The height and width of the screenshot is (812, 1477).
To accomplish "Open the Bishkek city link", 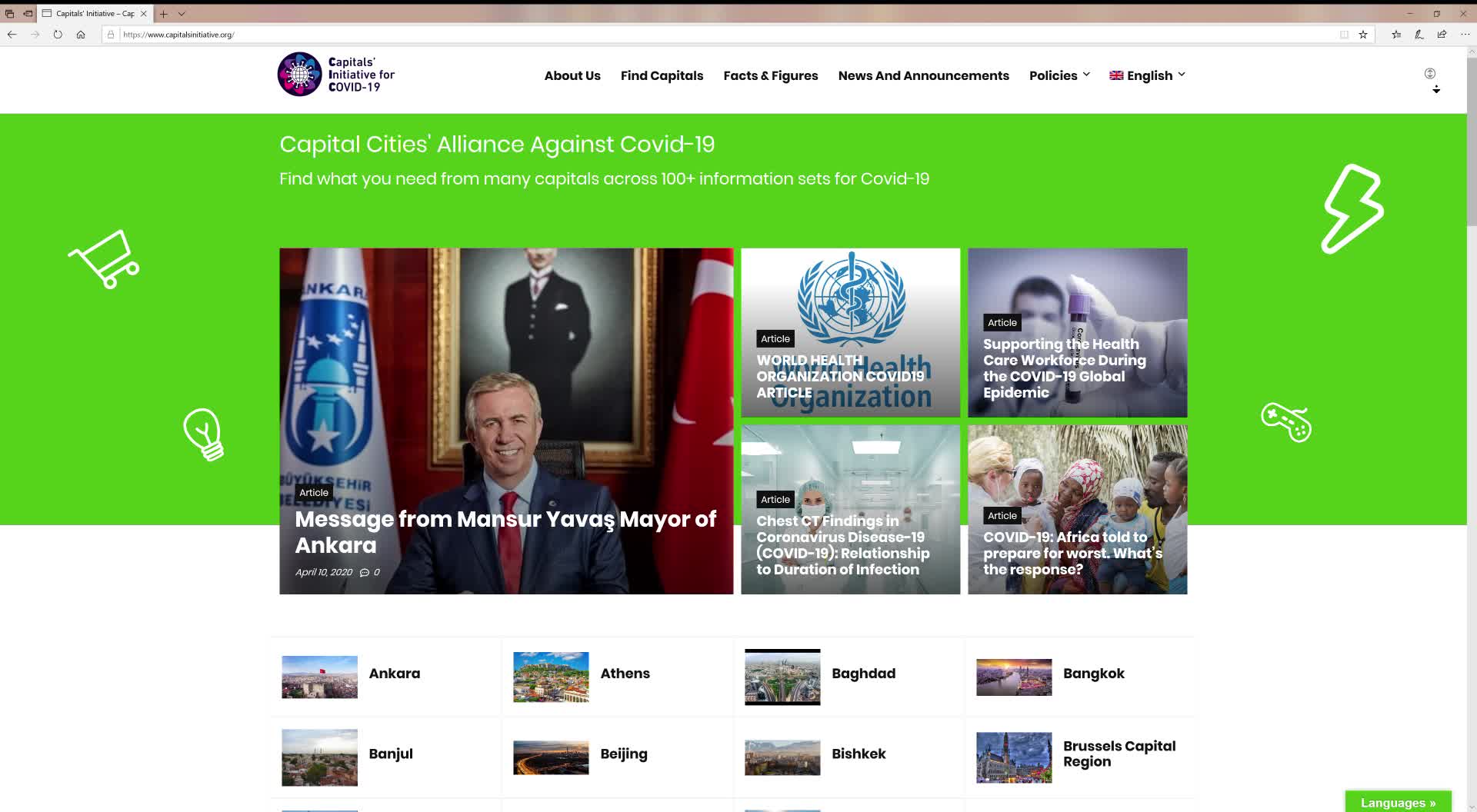I will pos(859,754).
